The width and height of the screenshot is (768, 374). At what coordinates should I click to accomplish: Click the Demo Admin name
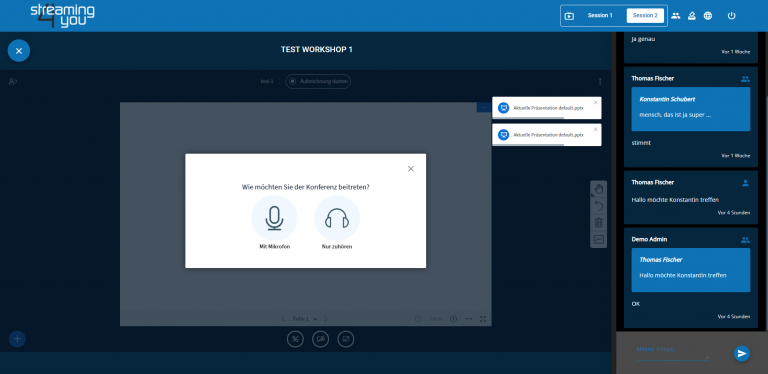click(x=649, y=239)
